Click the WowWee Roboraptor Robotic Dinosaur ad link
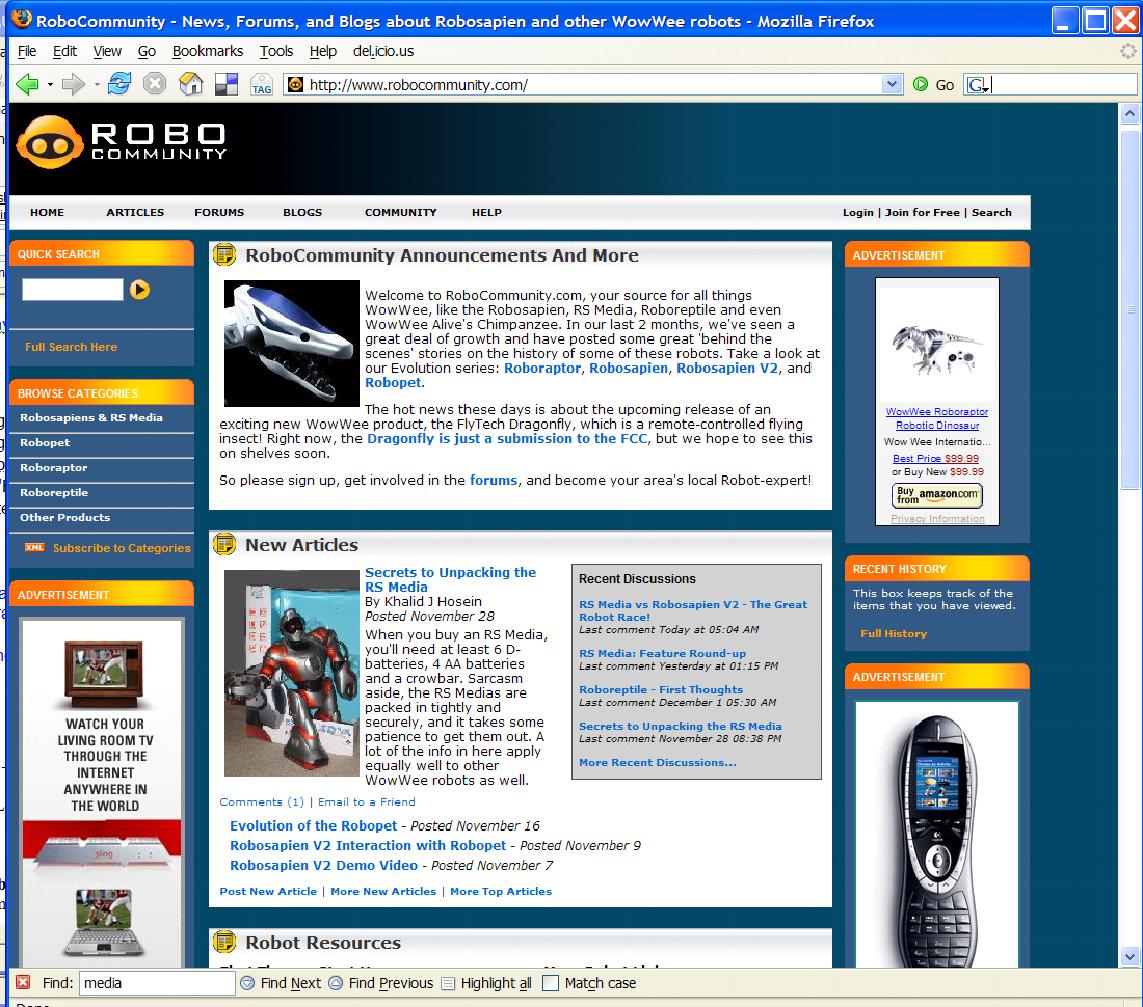The image size is (1143, 1007). click(937, 419)
